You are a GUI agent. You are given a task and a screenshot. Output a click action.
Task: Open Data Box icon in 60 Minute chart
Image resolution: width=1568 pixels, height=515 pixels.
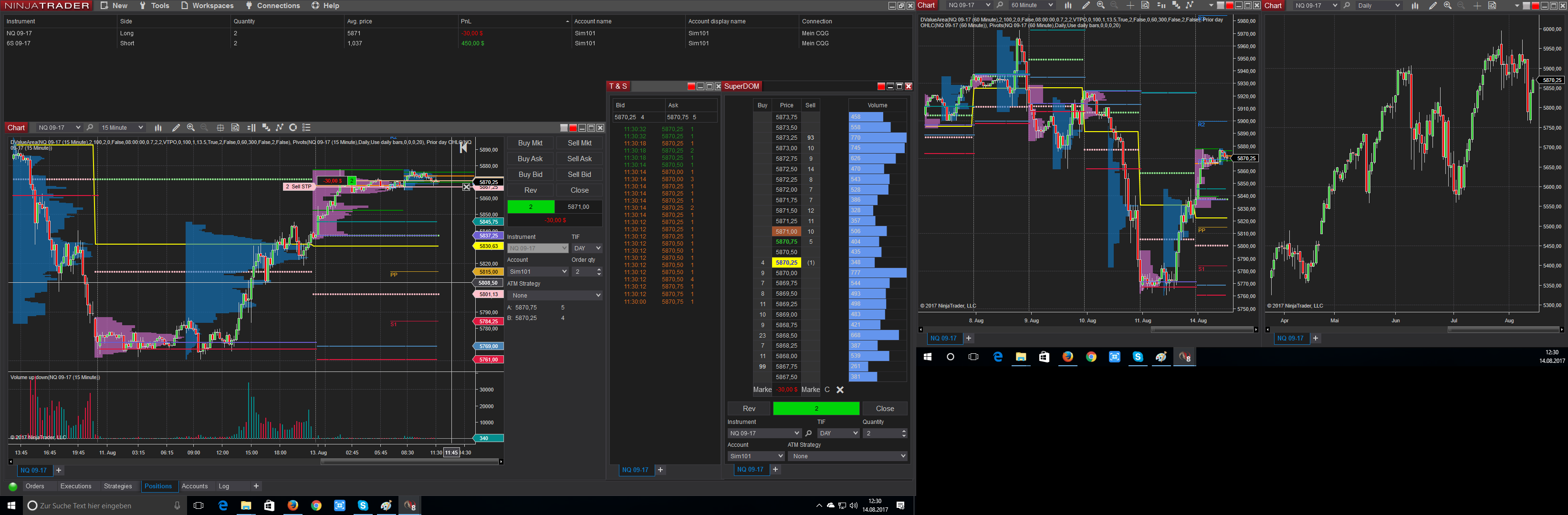coord(1145,5)
